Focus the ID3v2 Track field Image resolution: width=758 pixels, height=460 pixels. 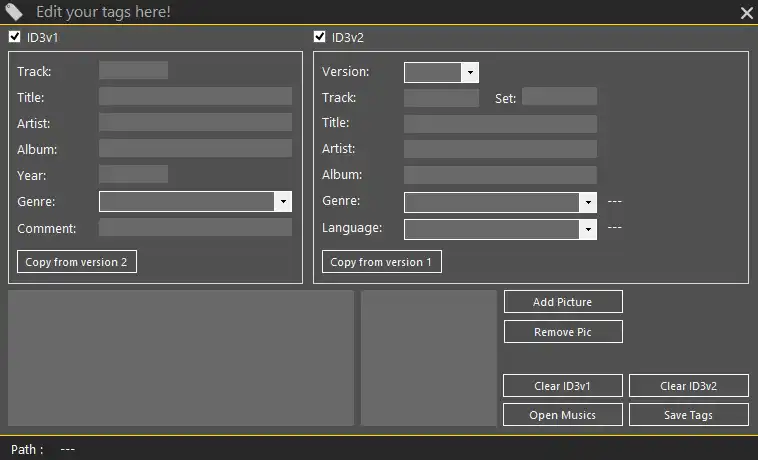(441, 97)
